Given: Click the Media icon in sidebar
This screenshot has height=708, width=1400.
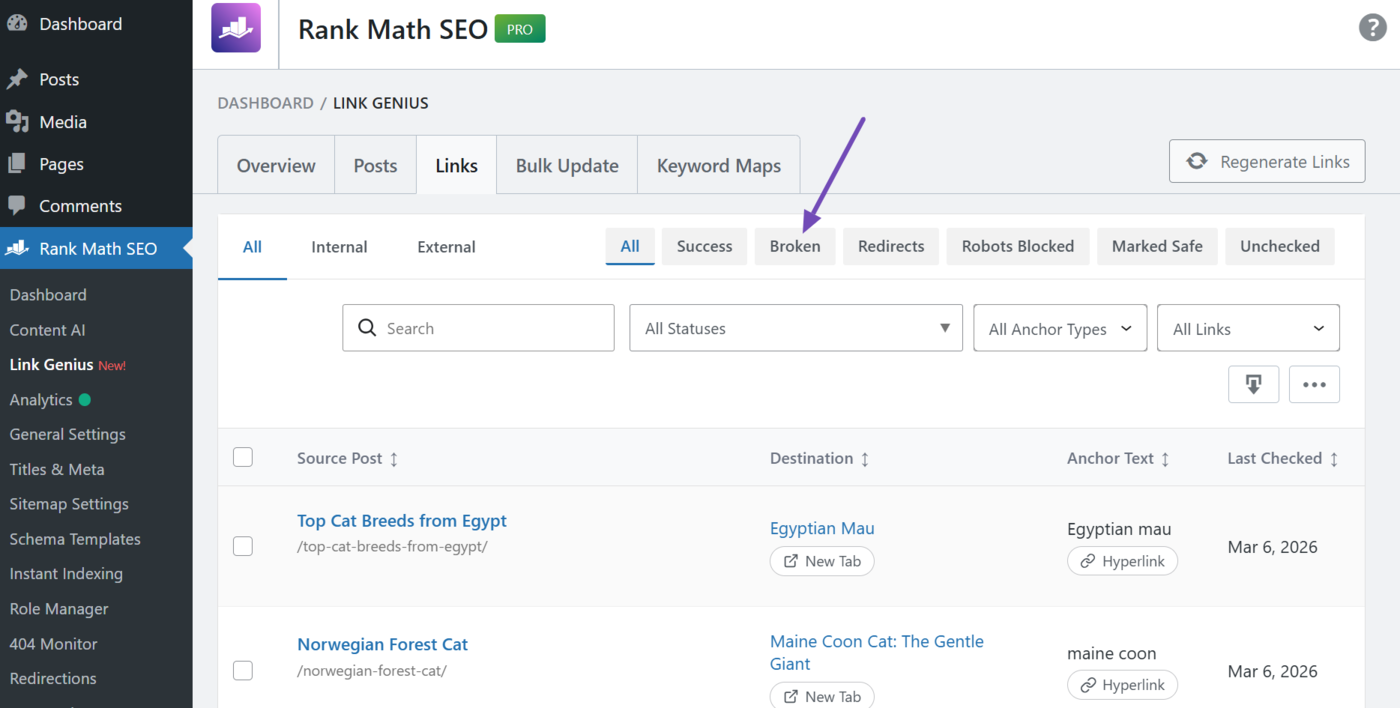Looking at the screenshot, I should tap(17, 122).
